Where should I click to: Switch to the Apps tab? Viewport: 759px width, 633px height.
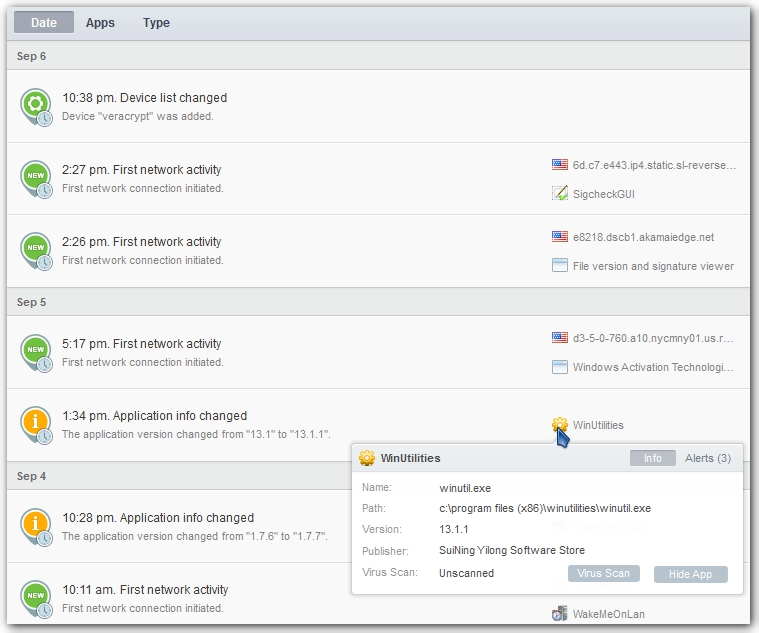pyautogui.click(x=100, y=22)
